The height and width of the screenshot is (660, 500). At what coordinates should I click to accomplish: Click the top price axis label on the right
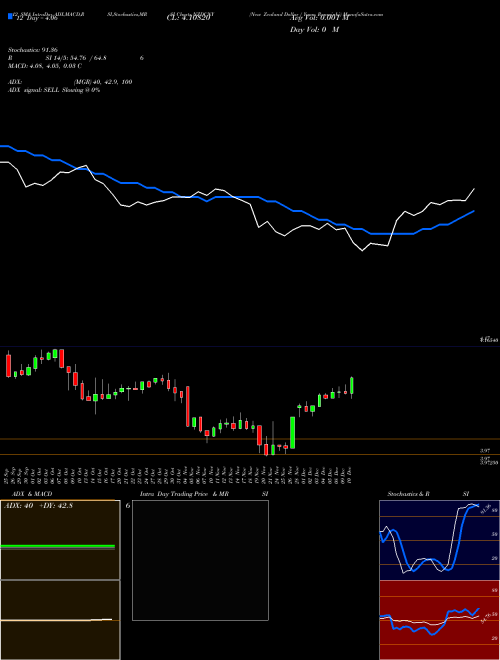489,339
